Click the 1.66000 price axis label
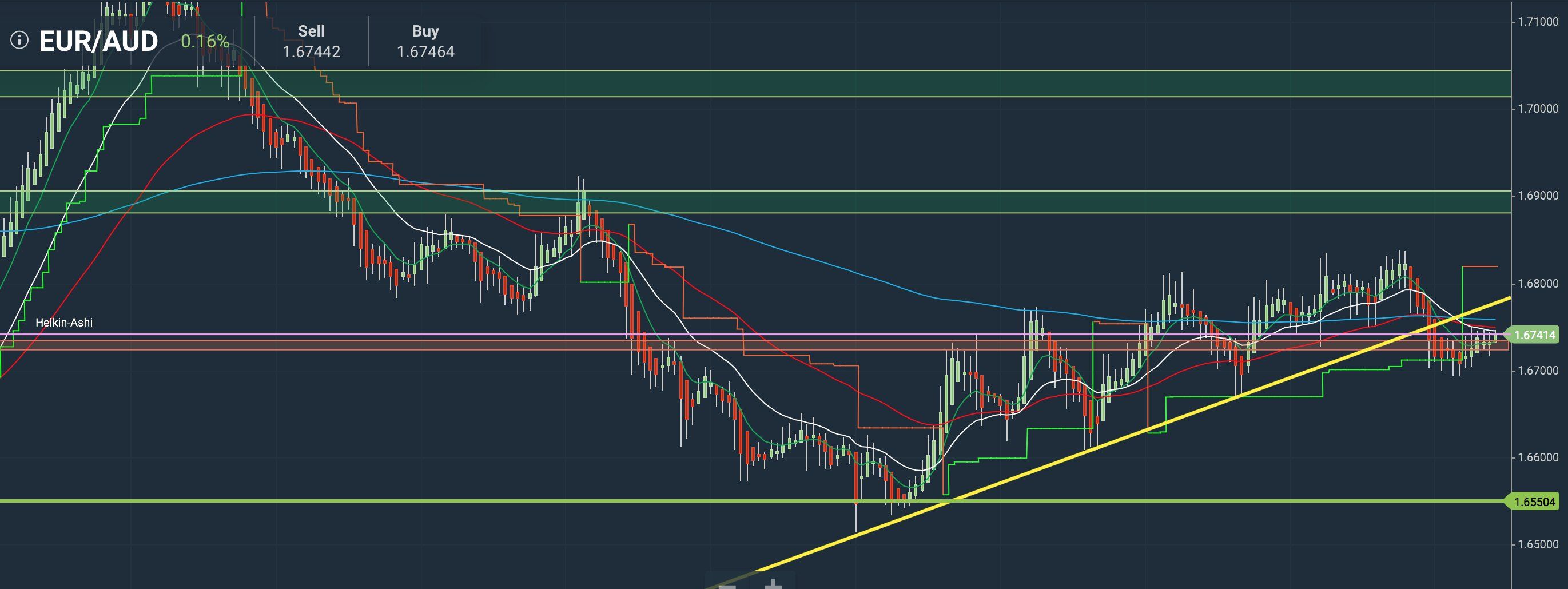The image size is (1568, 589). coord(1538,457)
